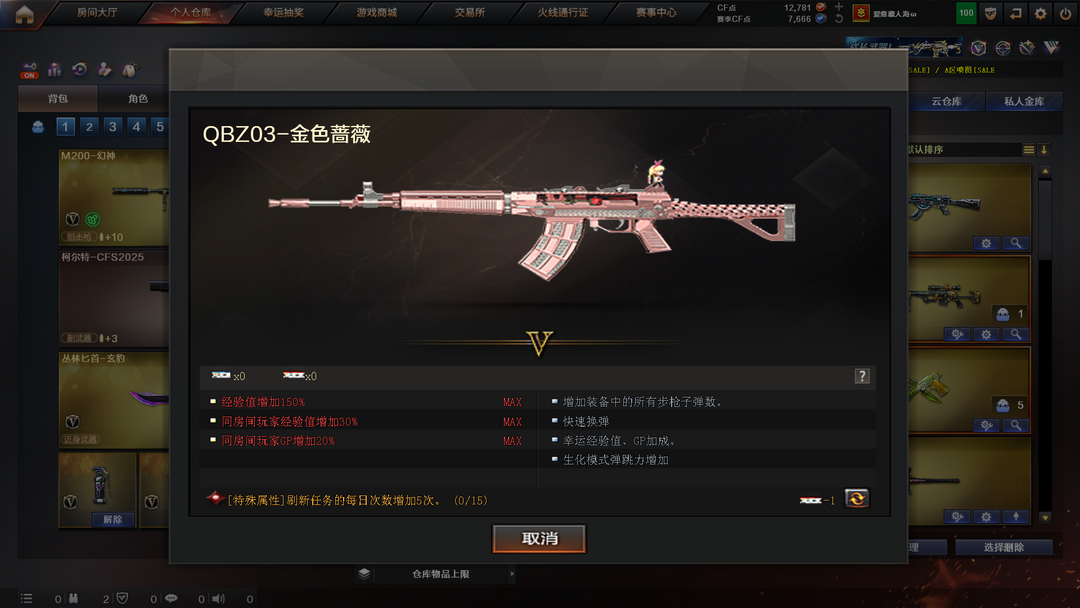Screen dimensions: 1080x608
Task: Click the ranking podium icon above backpack
Action: point(54,70)
